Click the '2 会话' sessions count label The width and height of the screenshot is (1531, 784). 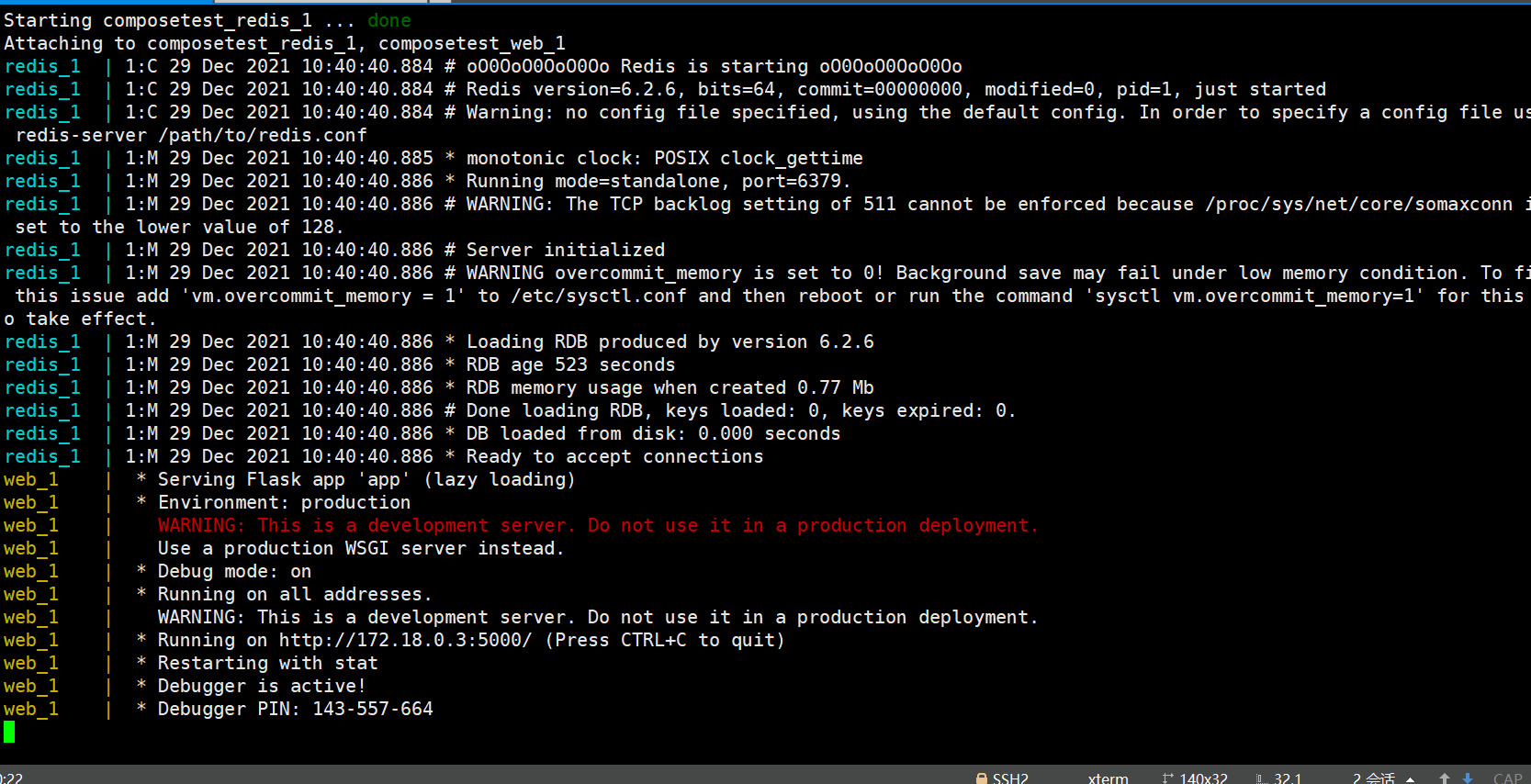click(x=1374, y=778)
